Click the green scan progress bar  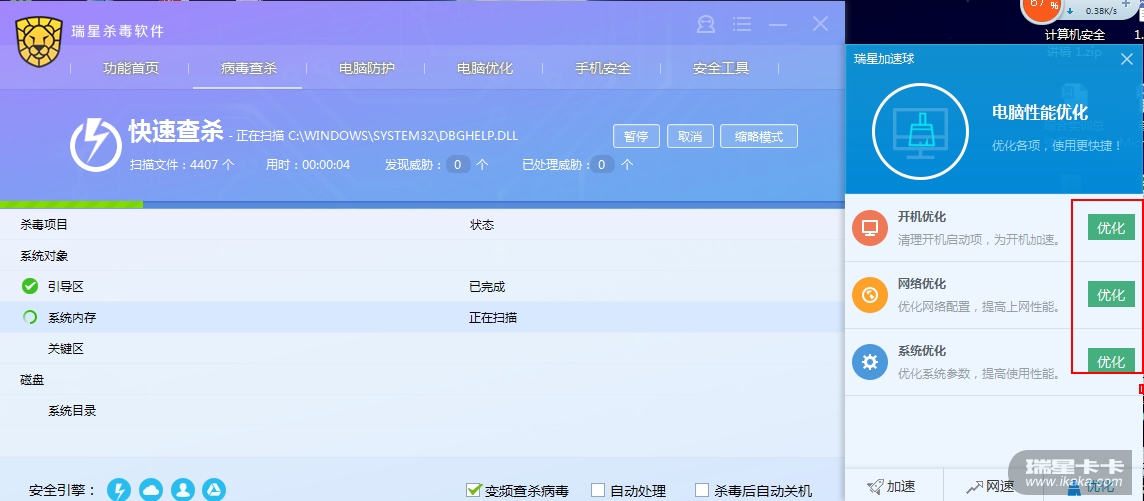coord(72,205)
